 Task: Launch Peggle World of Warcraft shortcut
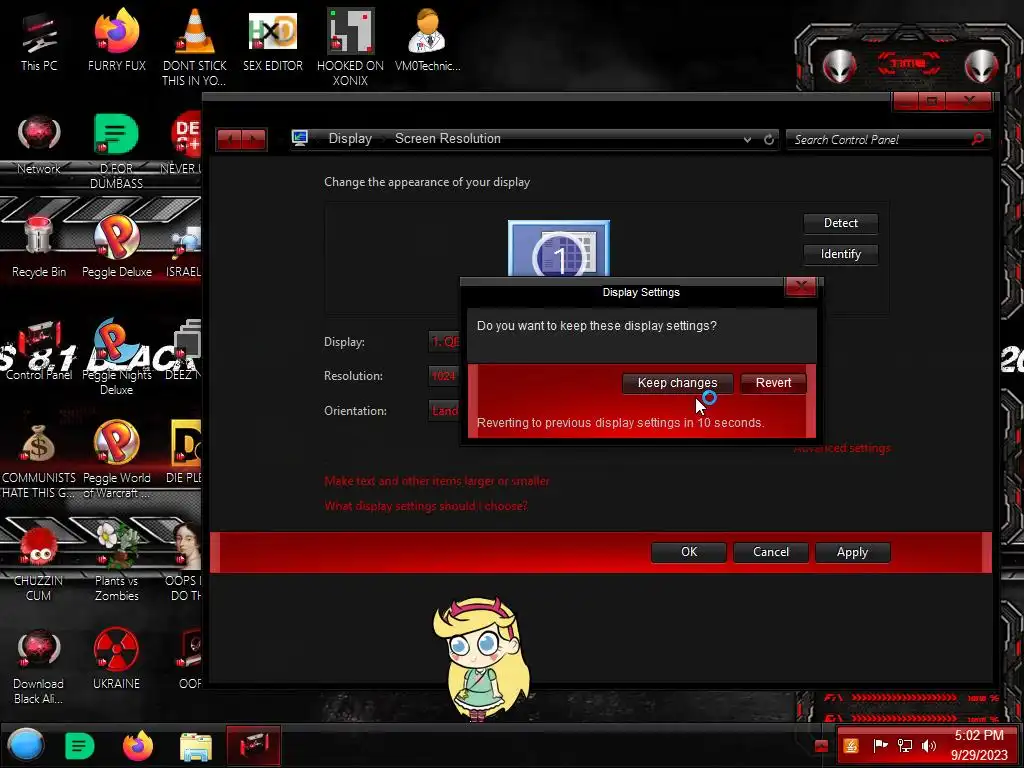pos(116,460)
